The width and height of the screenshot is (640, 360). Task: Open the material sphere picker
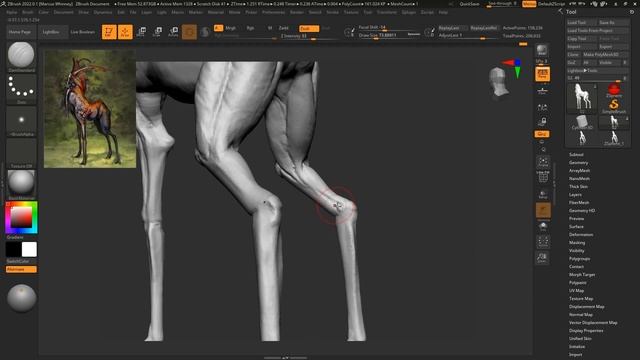click(x=21, y=184)
